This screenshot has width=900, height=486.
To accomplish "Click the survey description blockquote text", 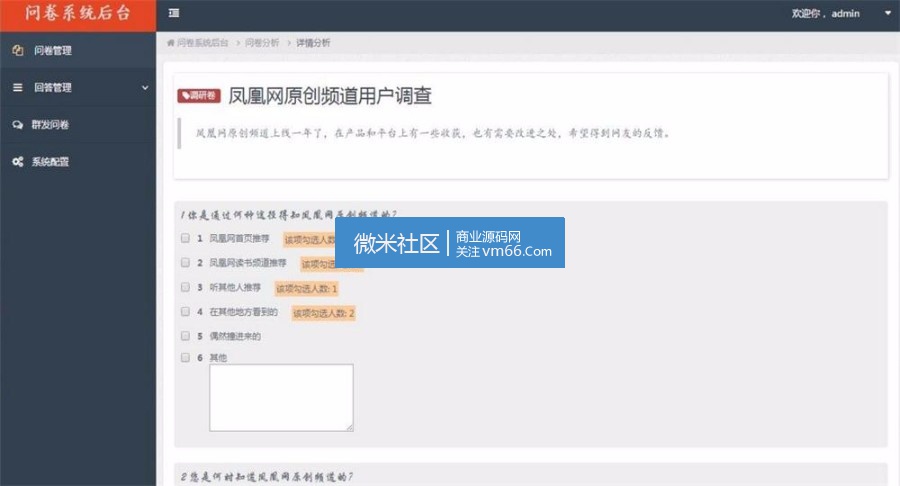I will tap(433, 134).
